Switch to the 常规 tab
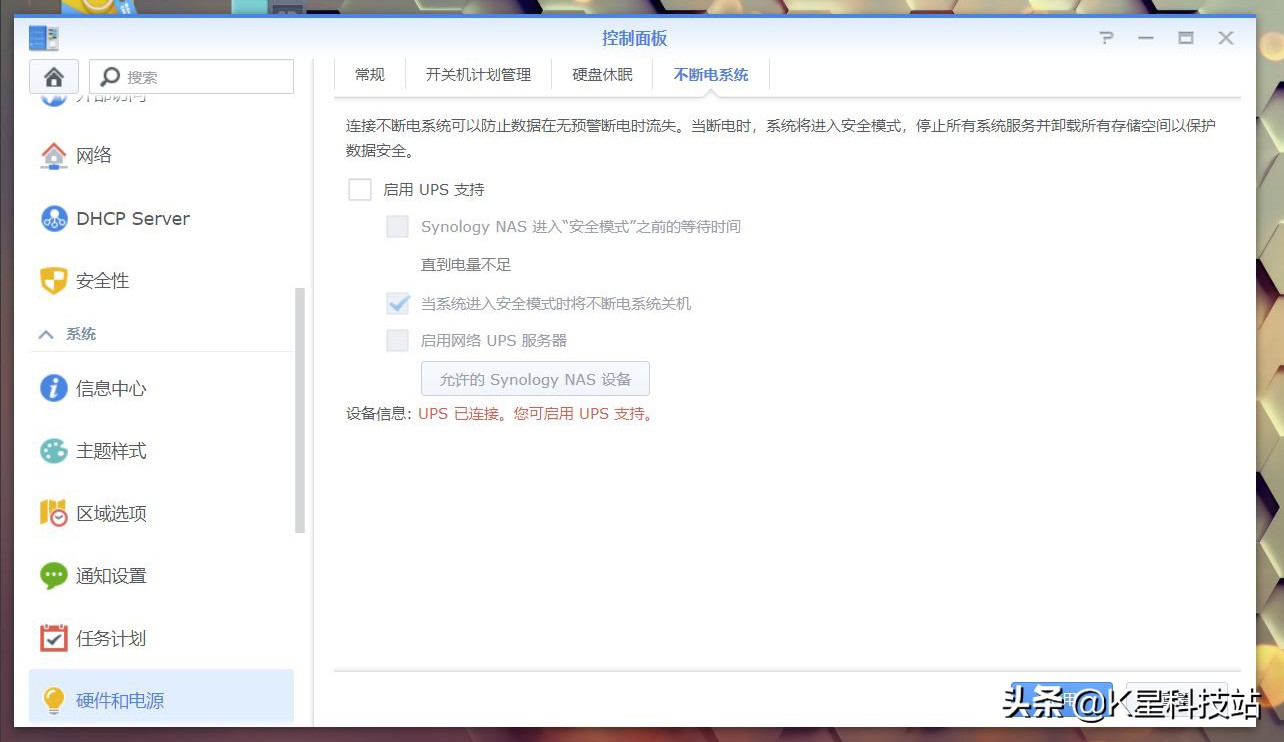Image resolution: width=1284 pixels, height=742 pixels. click(368, 74)
